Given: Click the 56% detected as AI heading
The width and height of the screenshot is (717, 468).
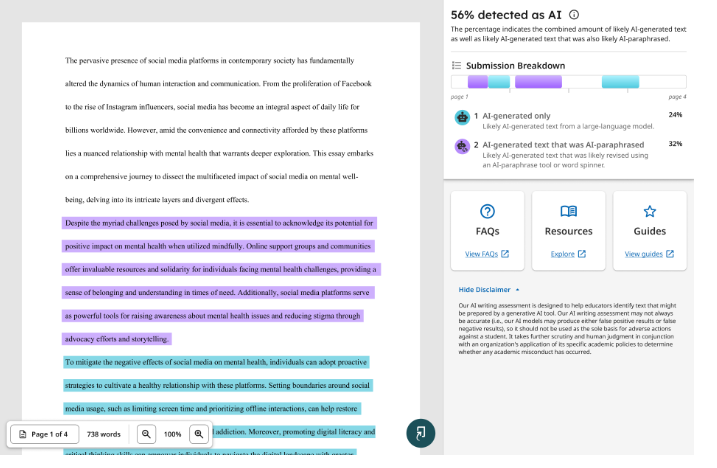Looking at the screenshot, I should 506,15.
